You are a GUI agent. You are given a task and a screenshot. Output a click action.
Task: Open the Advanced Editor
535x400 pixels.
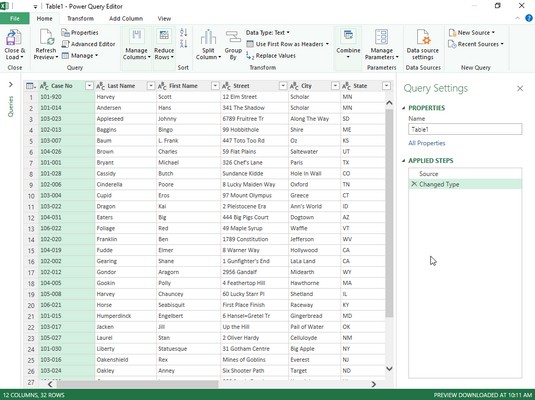(88, 44)
